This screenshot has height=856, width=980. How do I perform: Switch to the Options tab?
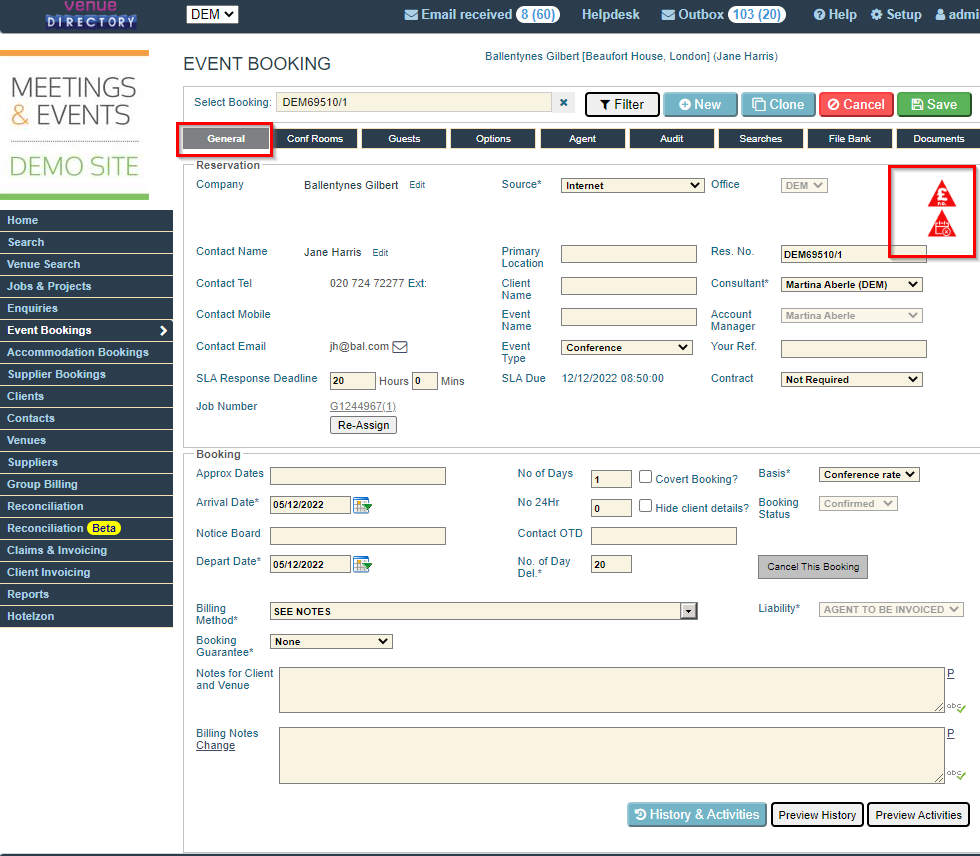point(493,139)
